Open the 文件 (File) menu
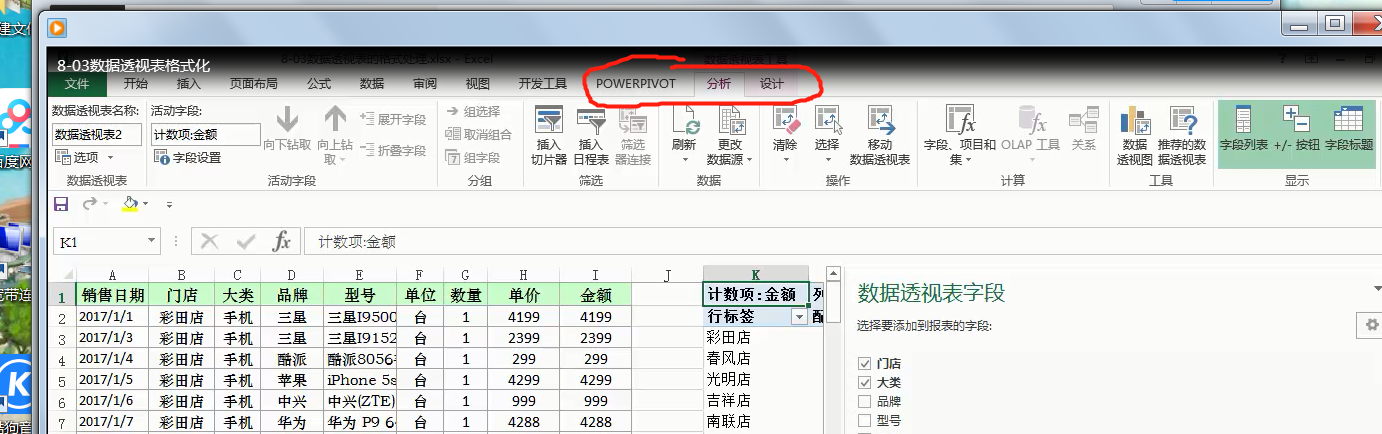Screen dimensions: 1382x434 (x=77, y=84)
